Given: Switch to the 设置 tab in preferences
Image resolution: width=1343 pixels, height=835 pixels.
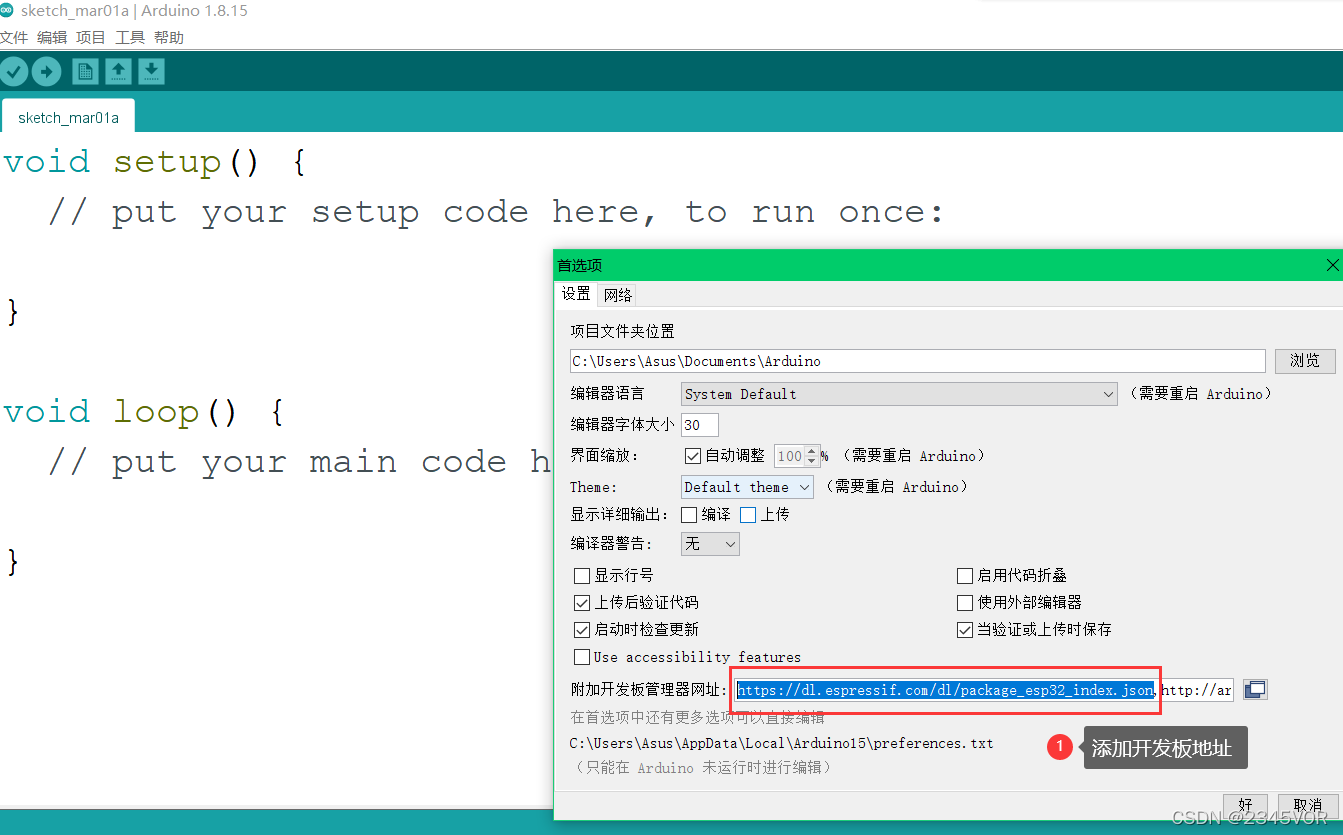Looking at the screenshot, I should (x=576, y=294).
